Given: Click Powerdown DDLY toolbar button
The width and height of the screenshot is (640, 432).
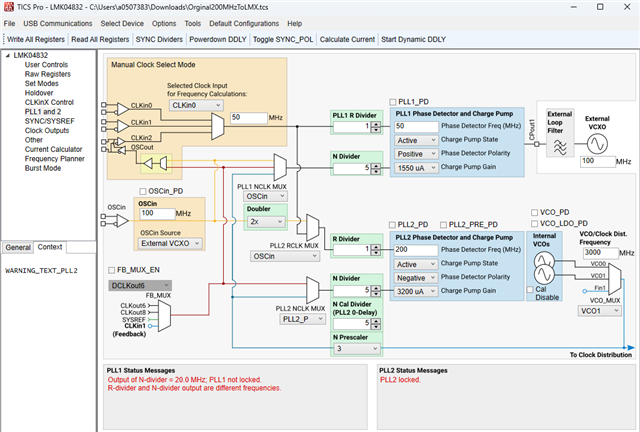Looking at the screenshot, I should 218,40.
